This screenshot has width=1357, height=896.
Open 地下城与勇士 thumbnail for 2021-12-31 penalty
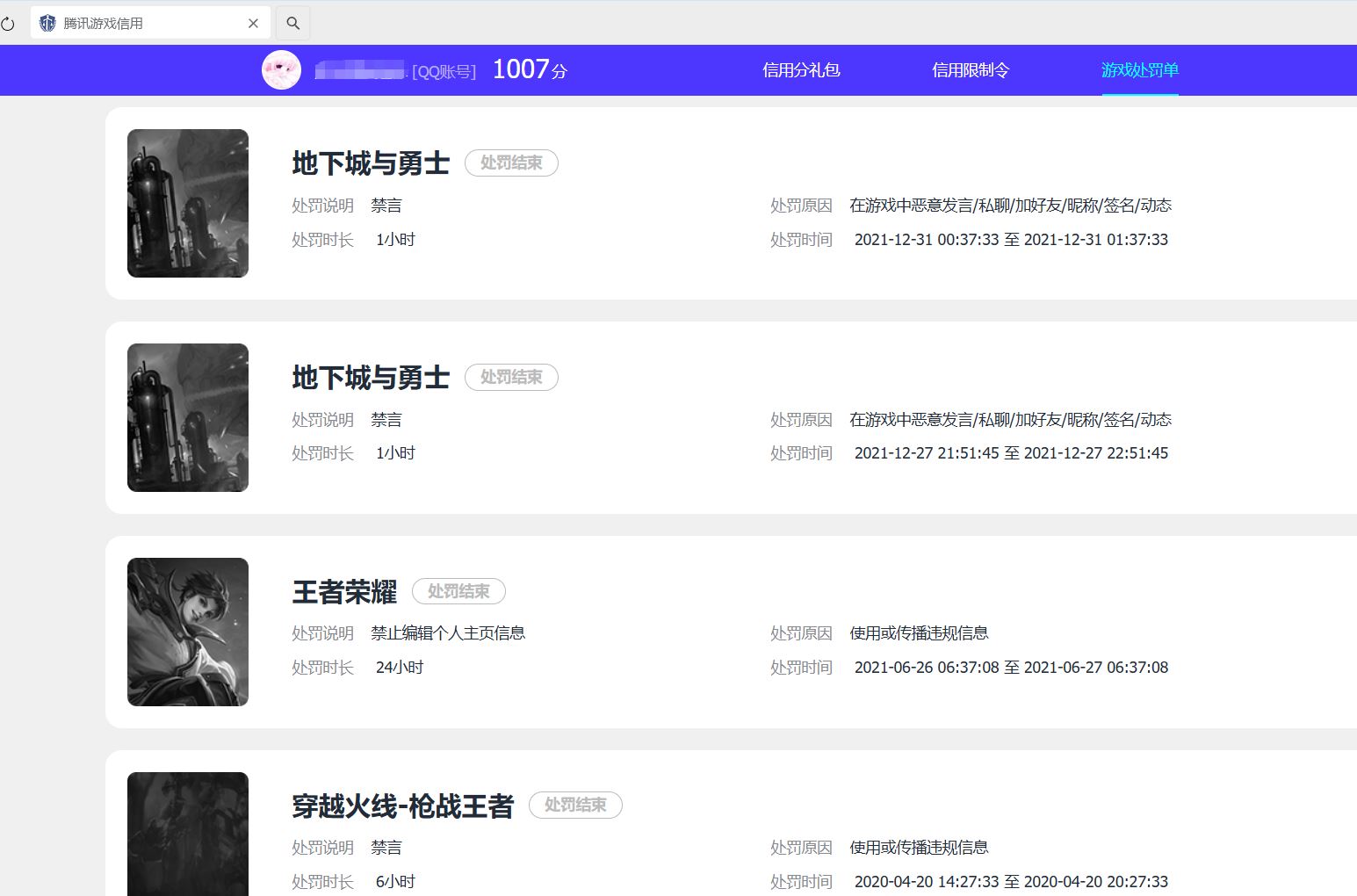[188, 203]
